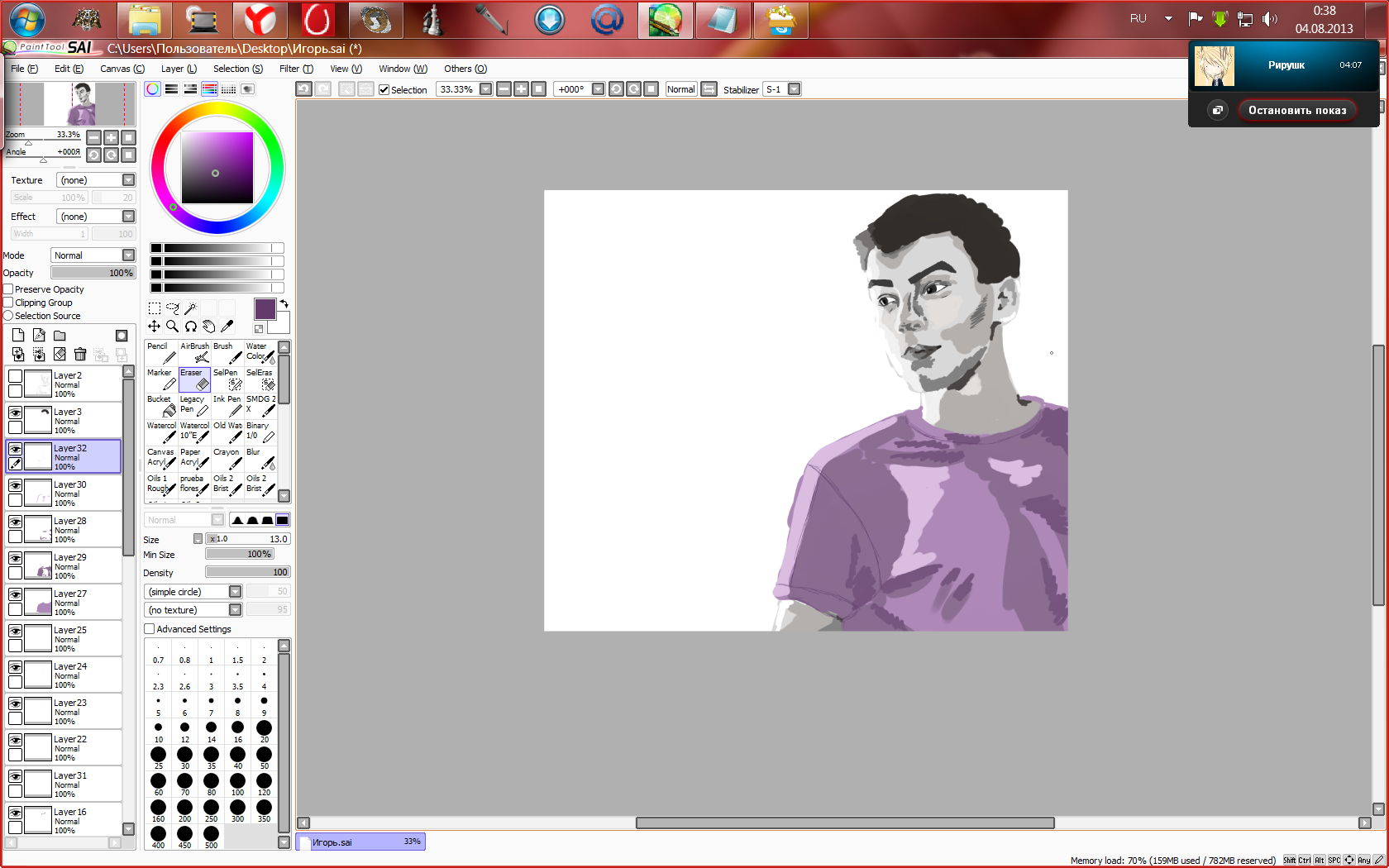Click the navigator preview thumbnail
Screen dimensions: 1389x868
pyautogui.click(x=70, y=104)
